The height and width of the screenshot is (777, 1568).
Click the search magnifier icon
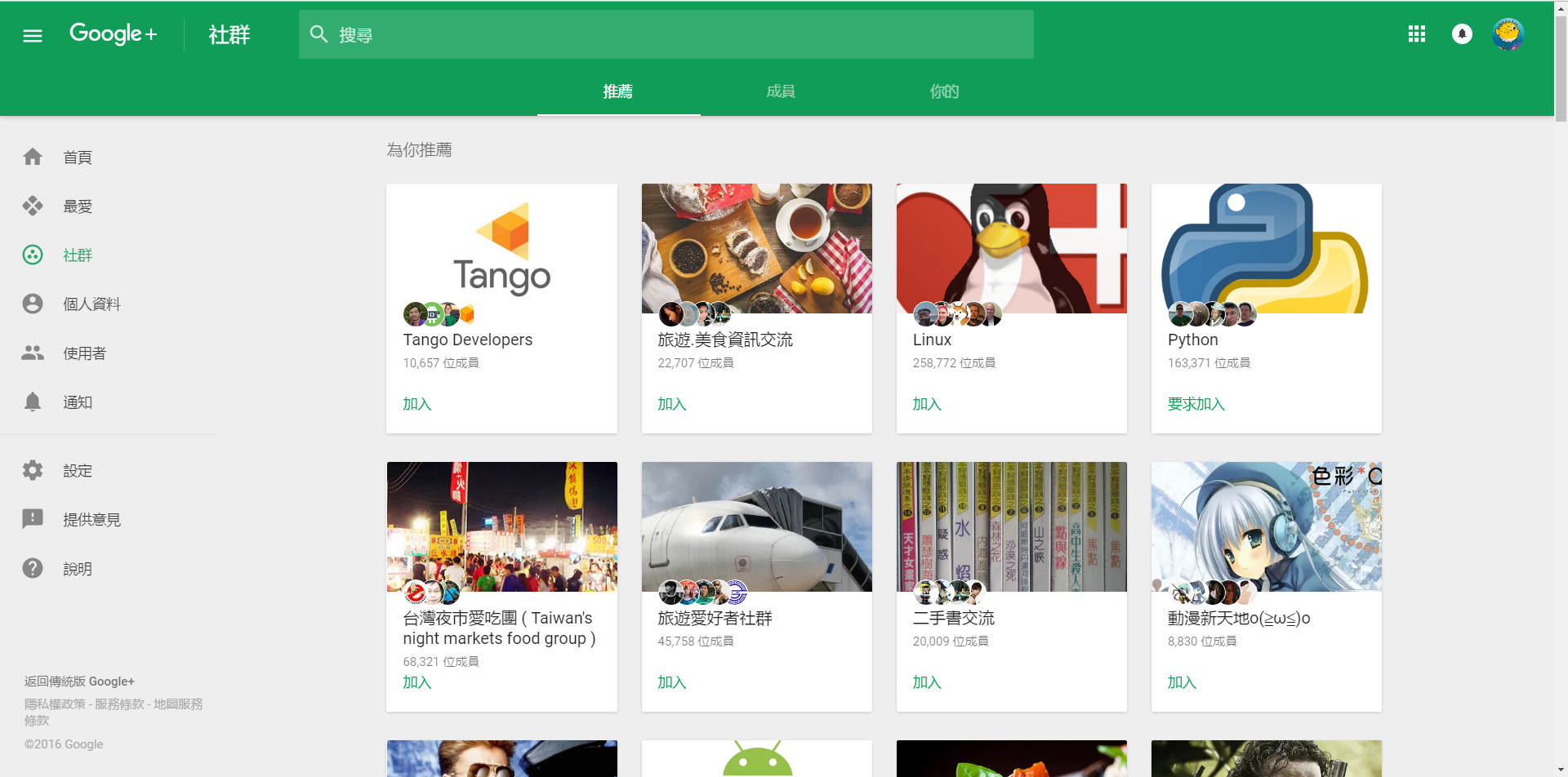pos(318,34)
